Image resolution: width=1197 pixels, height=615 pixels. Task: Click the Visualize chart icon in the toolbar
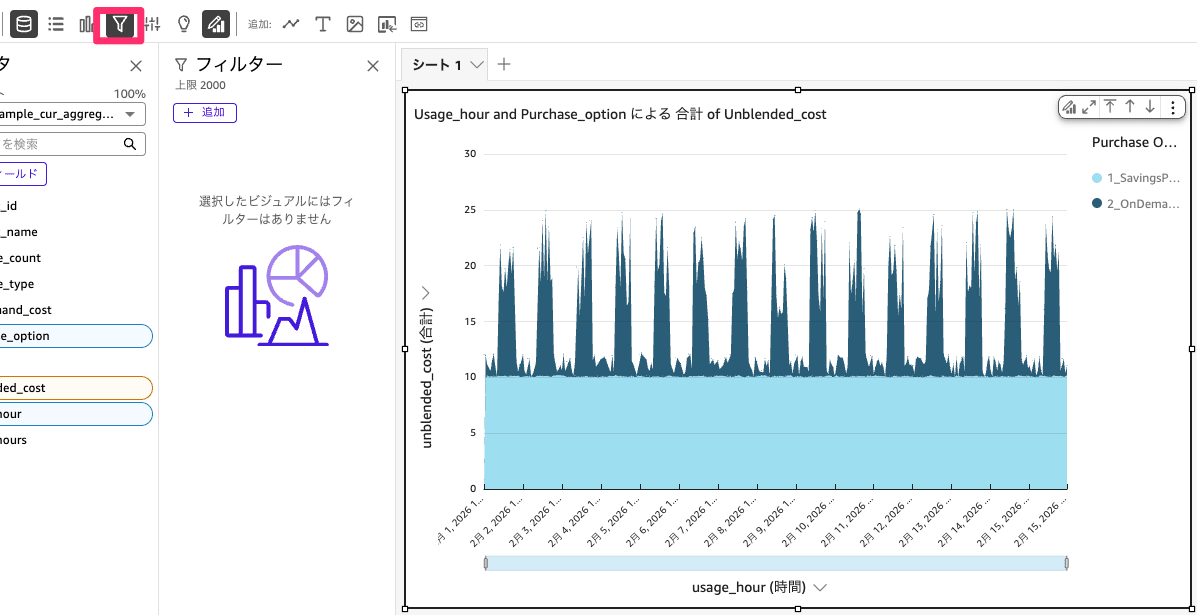coord(216,24)
